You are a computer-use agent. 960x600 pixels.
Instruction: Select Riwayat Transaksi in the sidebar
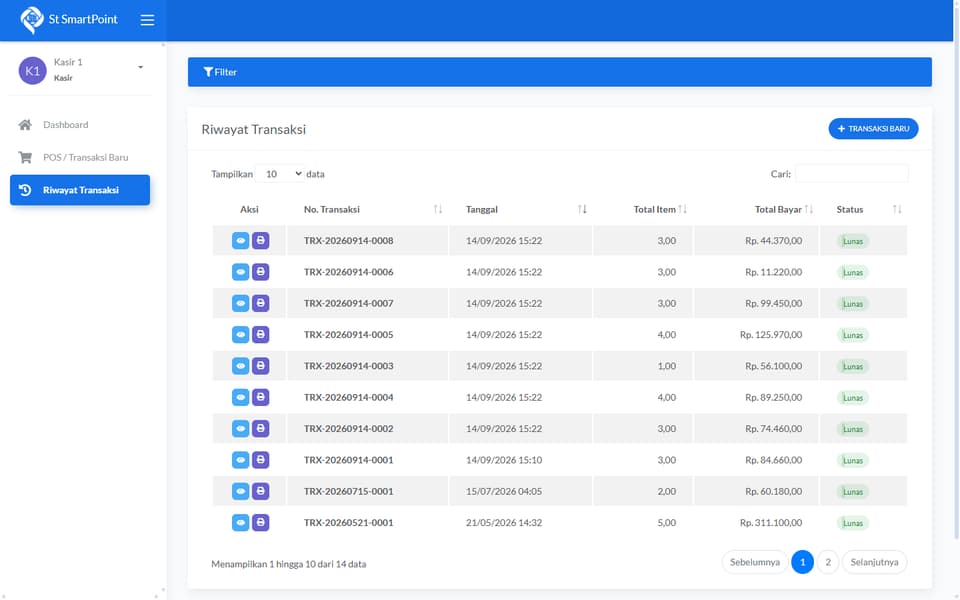pos(80,190)
